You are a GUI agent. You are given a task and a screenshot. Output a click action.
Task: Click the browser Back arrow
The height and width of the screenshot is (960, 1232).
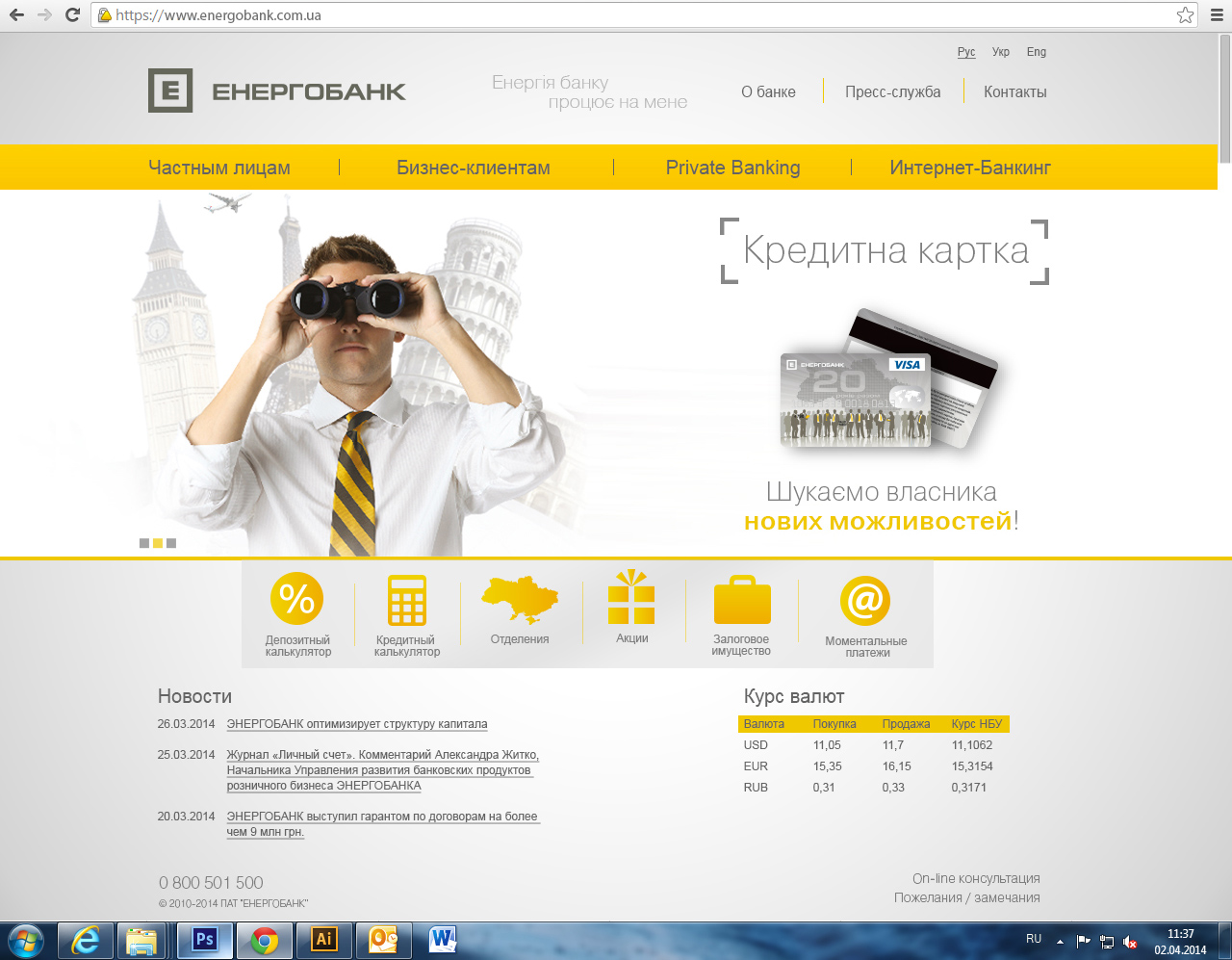coord(16,15)
